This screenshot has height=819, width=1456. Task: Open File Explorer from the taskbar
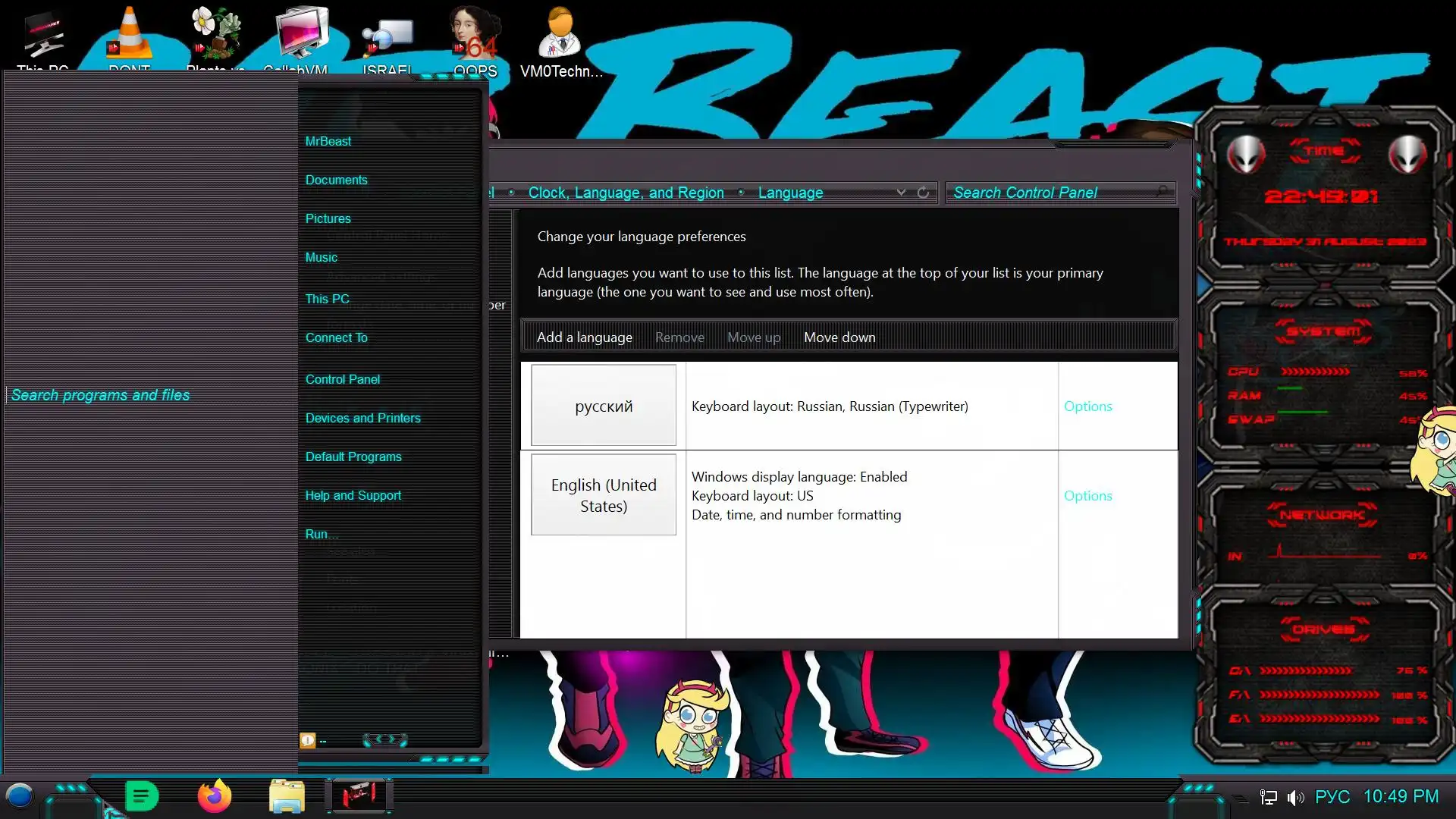click(287, 796)
